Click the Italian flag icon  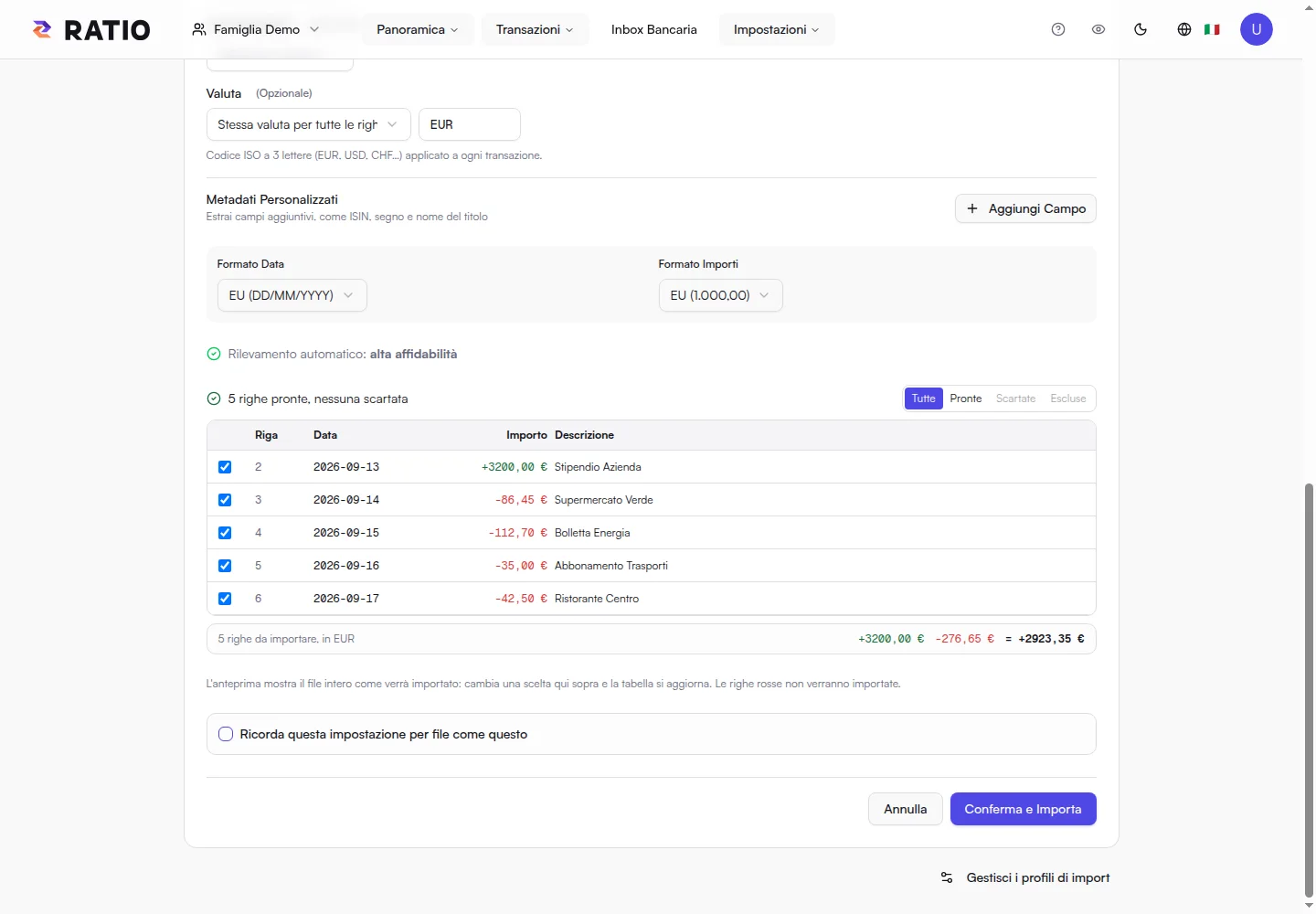[x=1212, y=29]
